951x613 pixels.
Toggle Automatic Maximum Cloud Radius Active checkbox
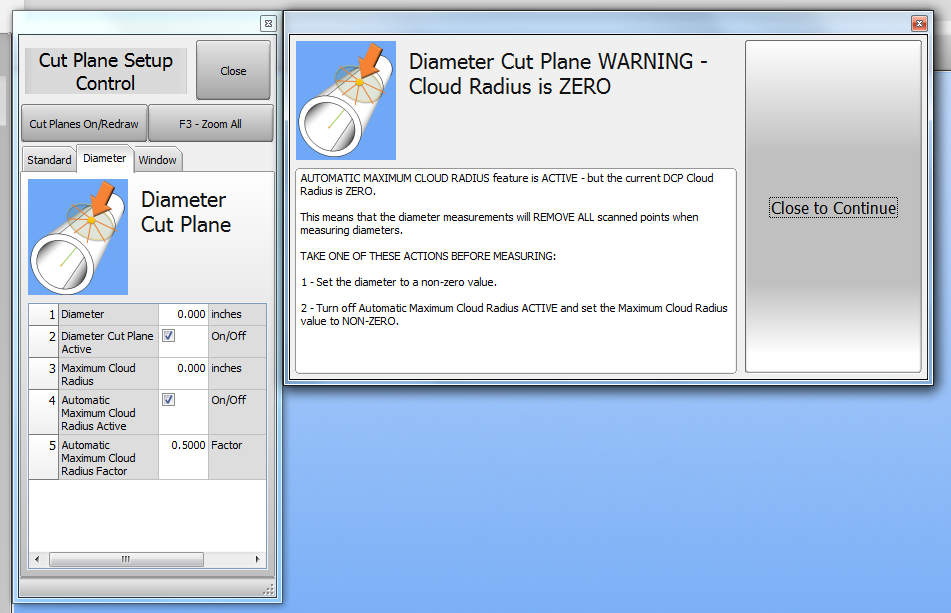point(168,400)
